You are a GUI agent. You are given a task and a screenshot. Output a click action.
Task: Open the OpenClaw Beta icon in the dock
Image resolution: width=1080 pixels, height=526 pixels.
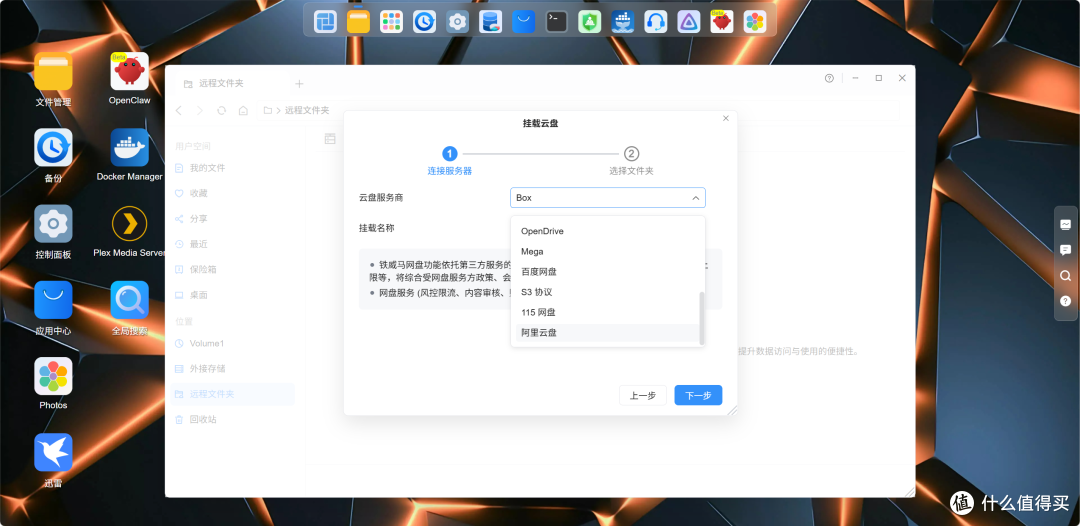722,22
